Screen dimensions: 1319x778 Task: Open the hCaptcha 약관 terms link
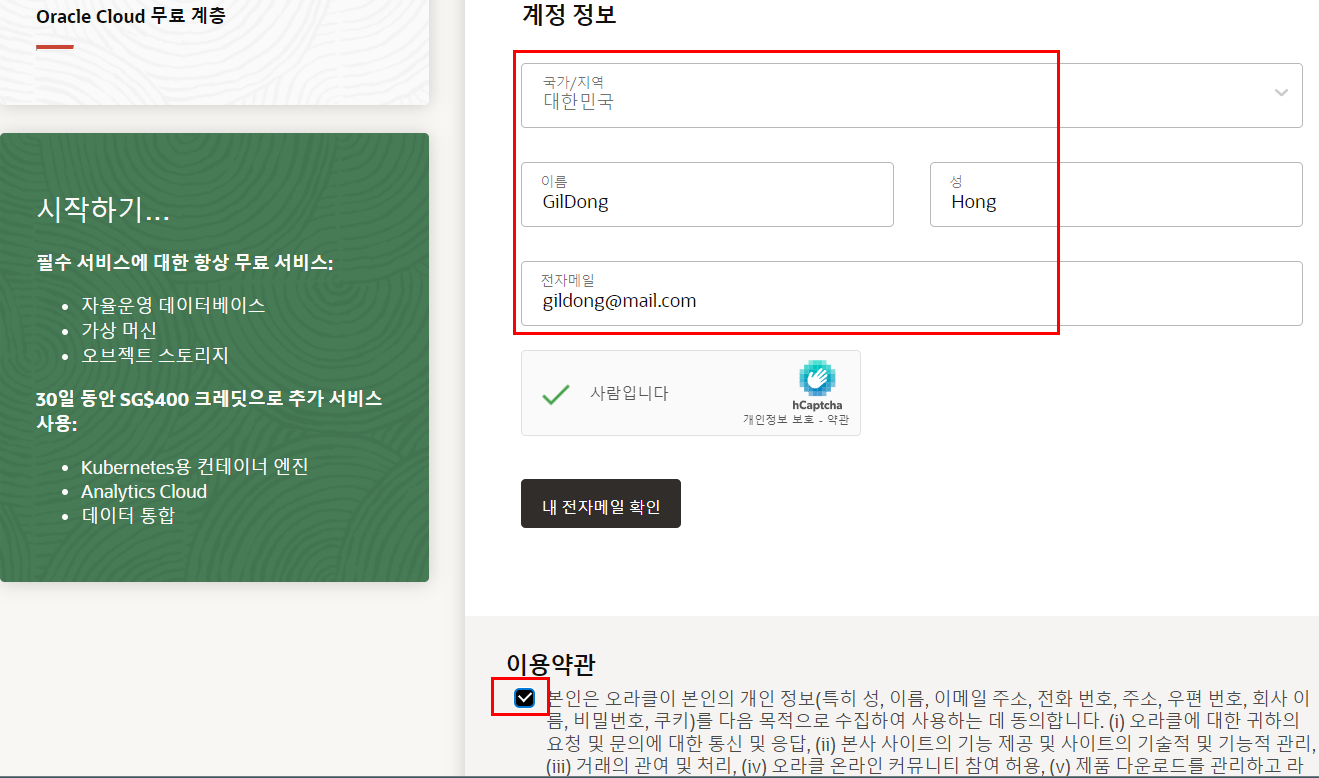click(x=838, y=420)
